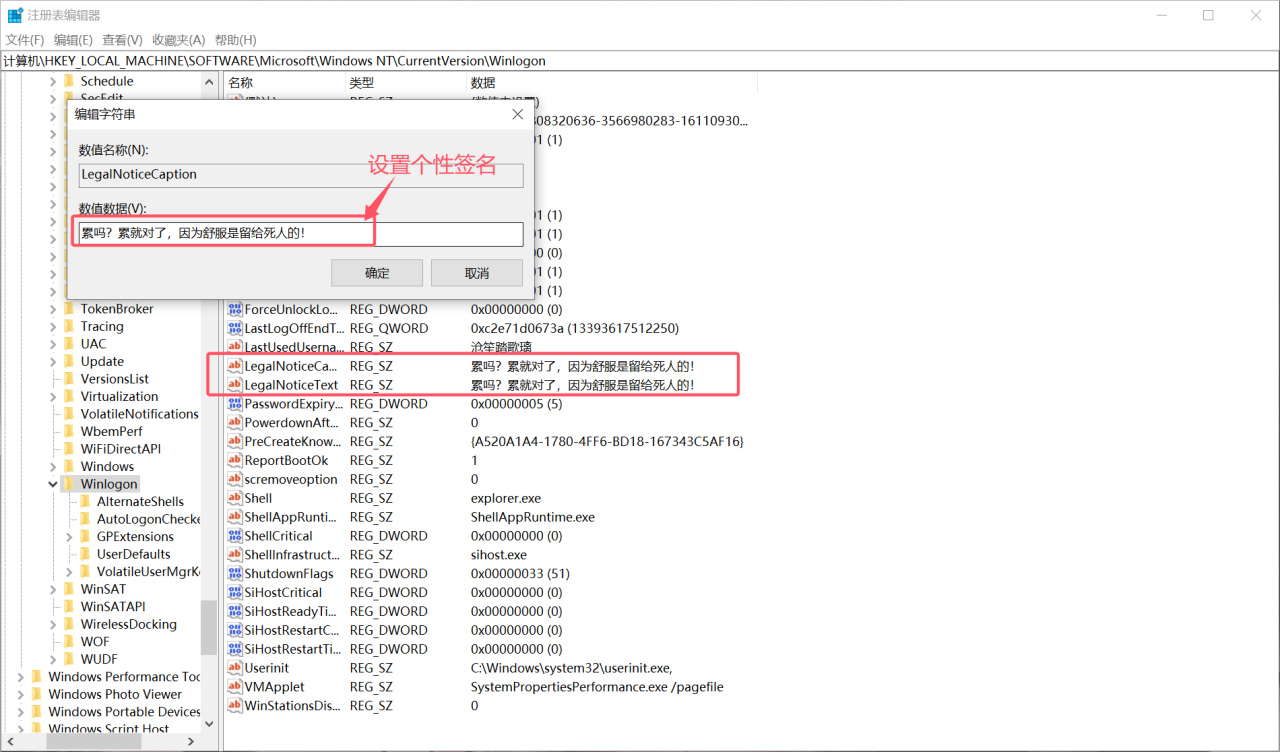Click the string icon beside PowerdownAfter value
This screenshot has height=752, width=1280.
[x=235, y=423]
